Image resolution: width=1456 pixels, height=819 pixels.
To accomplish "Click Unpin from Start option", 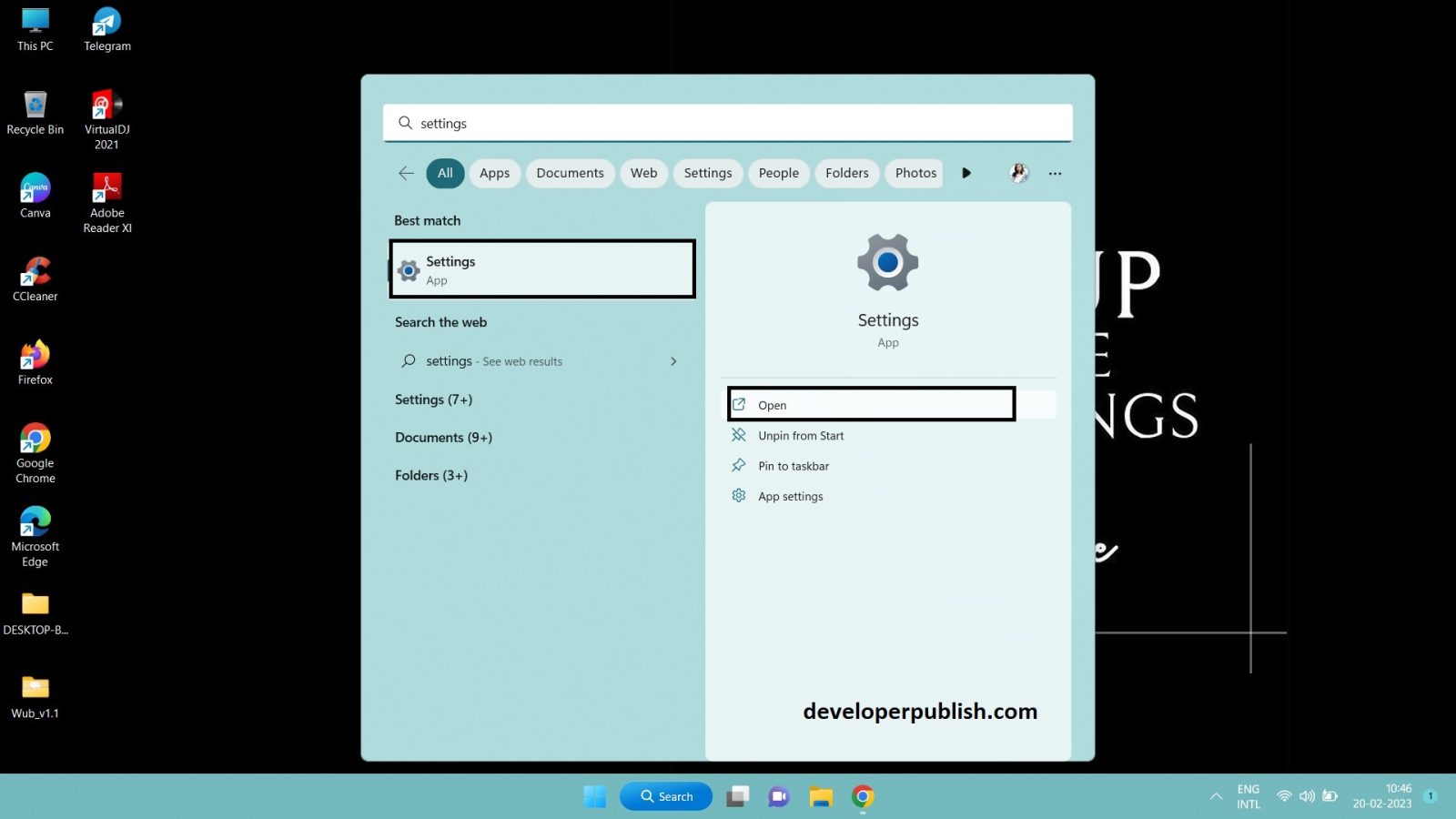I will click(x=801, y=436).
